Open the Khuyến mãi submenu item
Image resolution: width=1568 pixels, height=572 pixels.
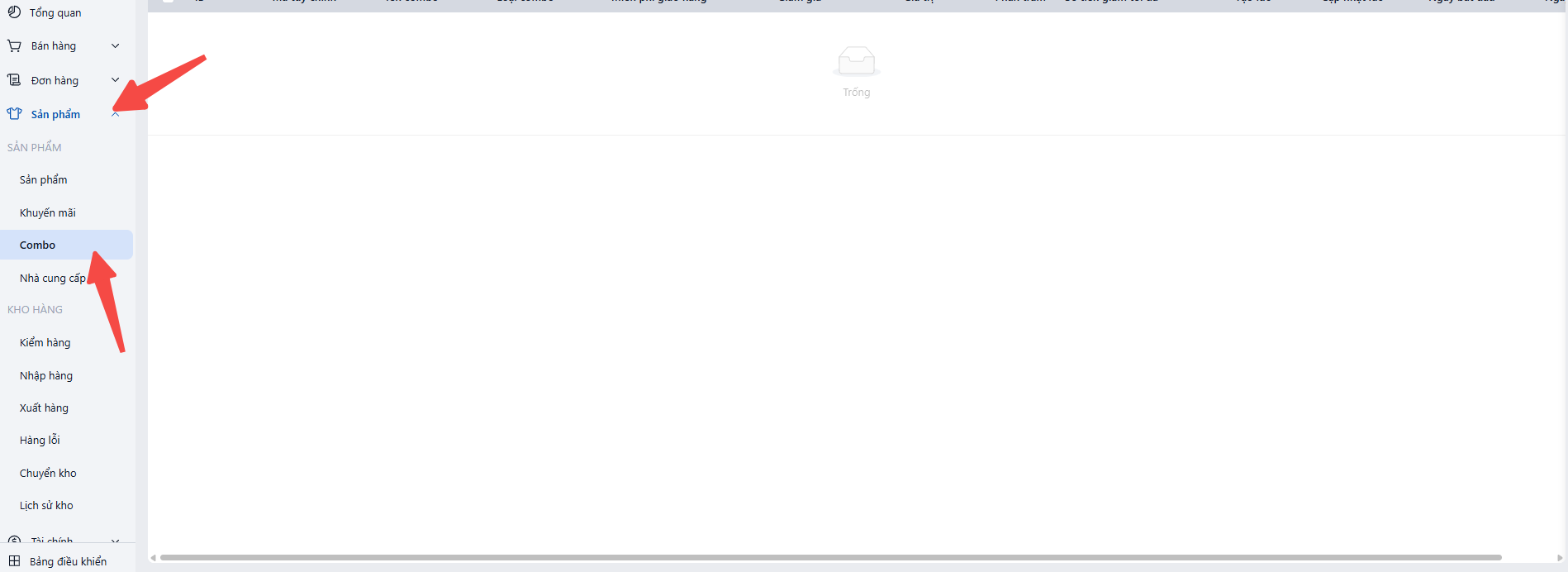pos(48,212)
